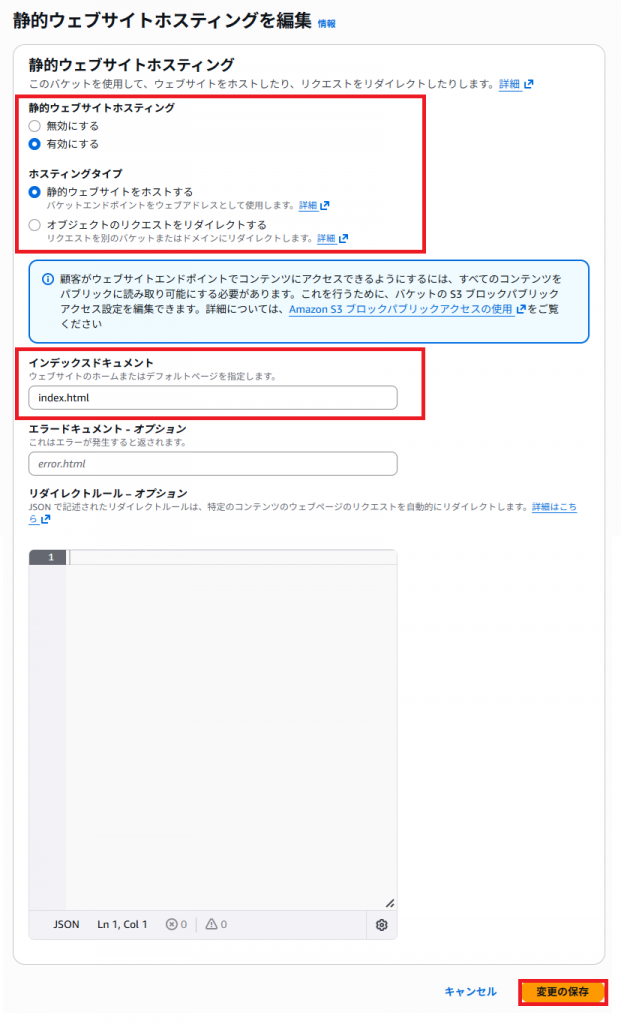
Task: Click the errors count icon in editor status bar
Action: tap(172, 924)
